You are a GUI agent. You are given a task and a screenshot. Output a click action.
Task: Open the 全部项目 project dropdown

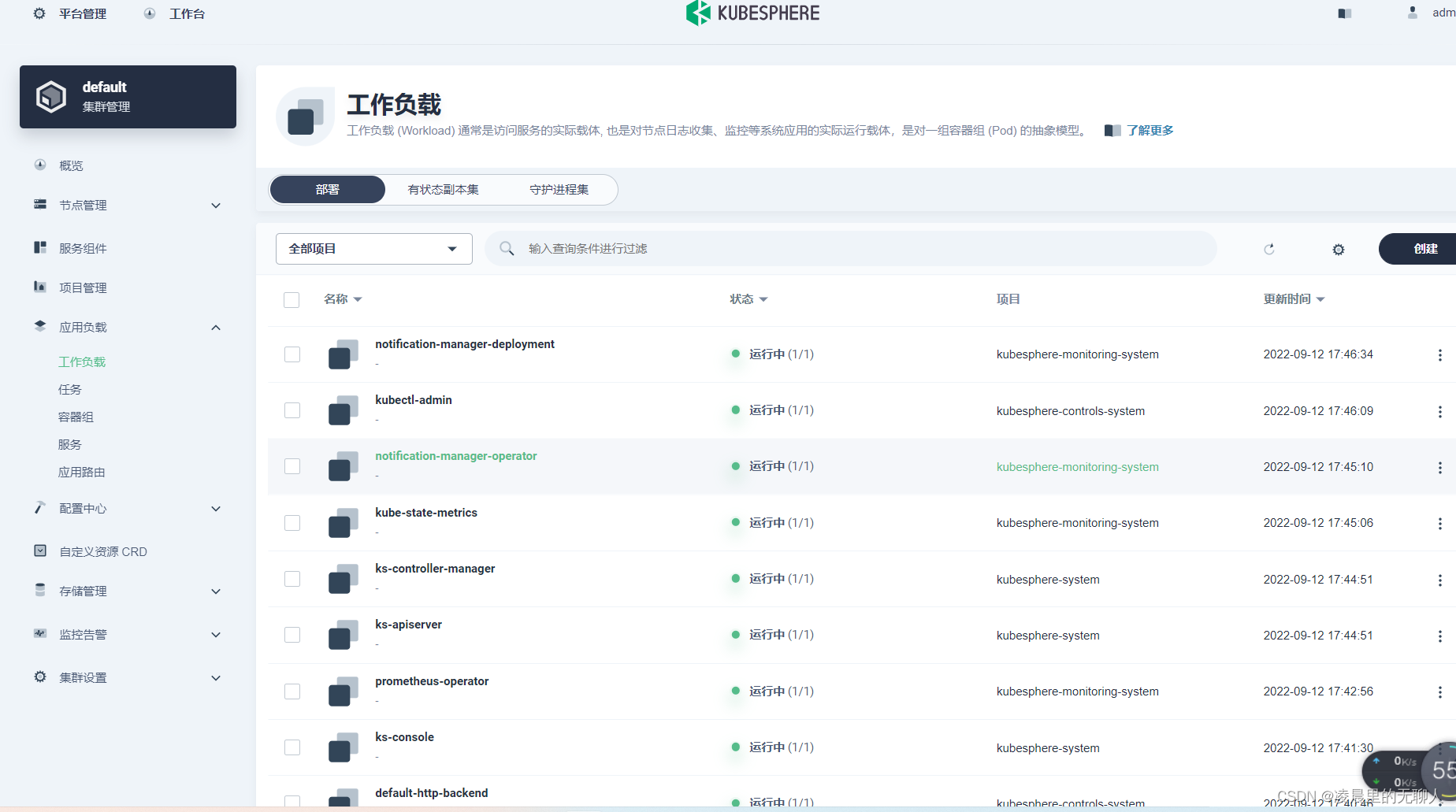[x=374, y=249]
